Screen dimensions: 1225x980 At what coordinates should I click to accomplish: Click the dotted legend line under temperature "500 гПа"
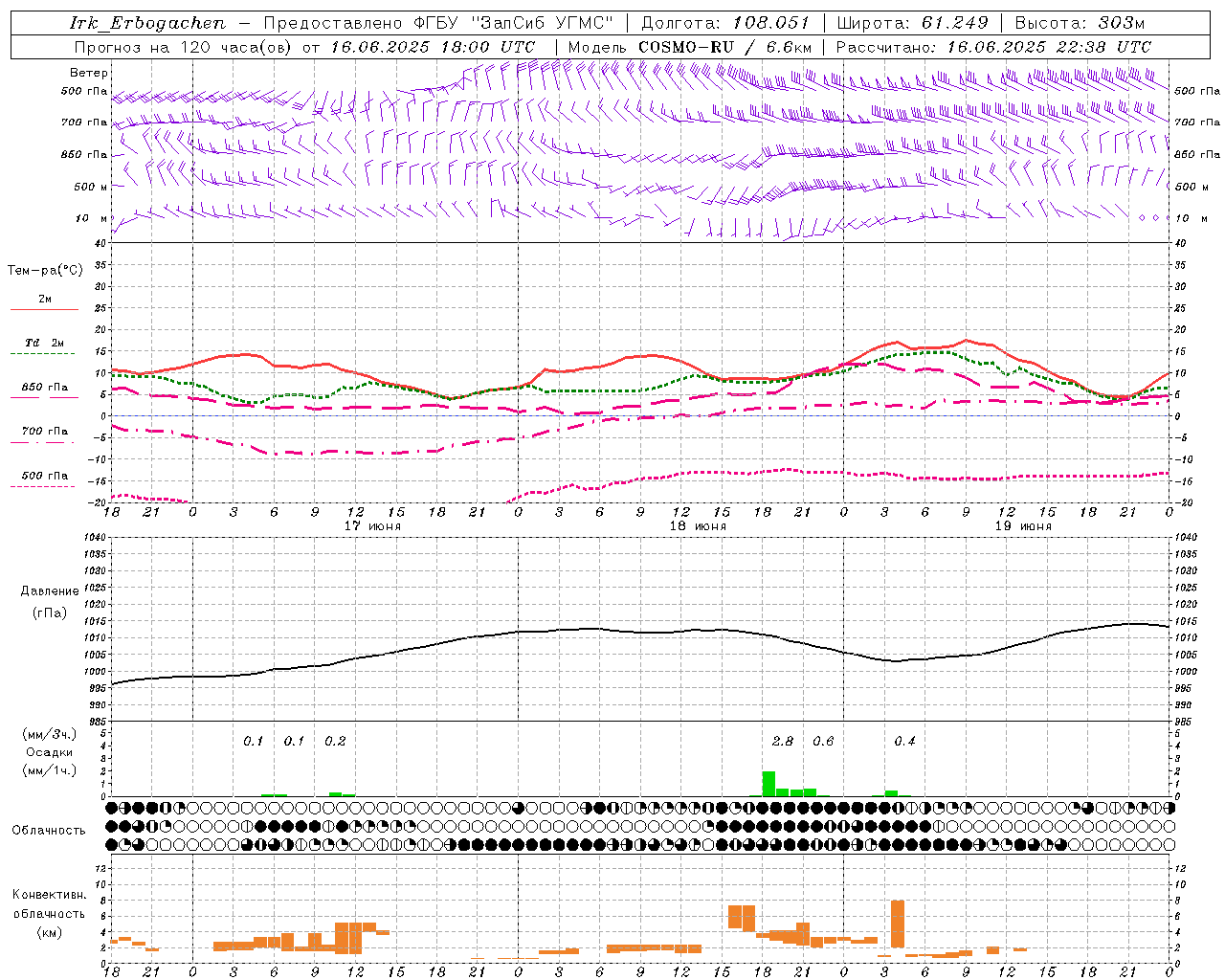pos(42,486)
